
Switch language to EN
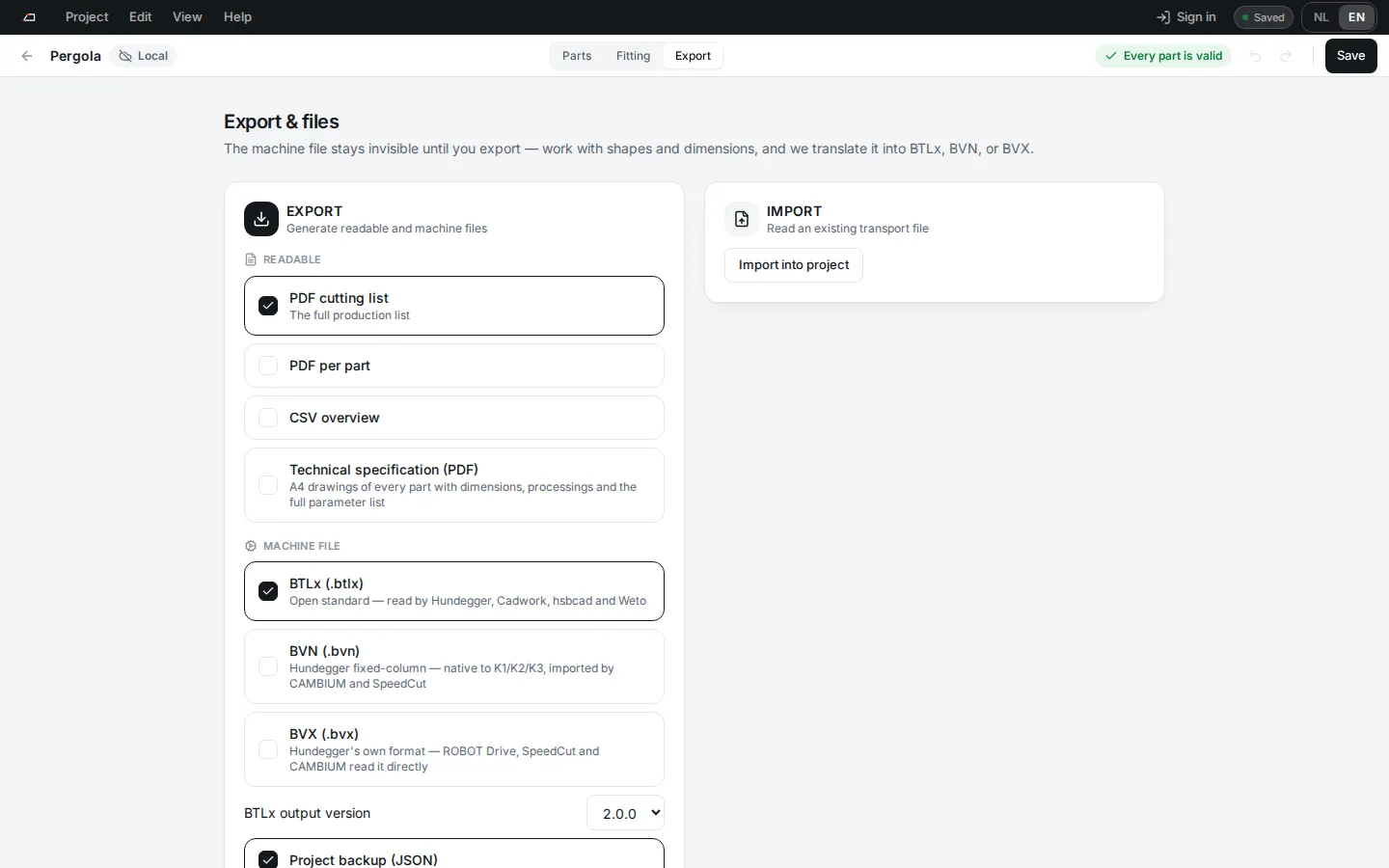(1356, 17)
